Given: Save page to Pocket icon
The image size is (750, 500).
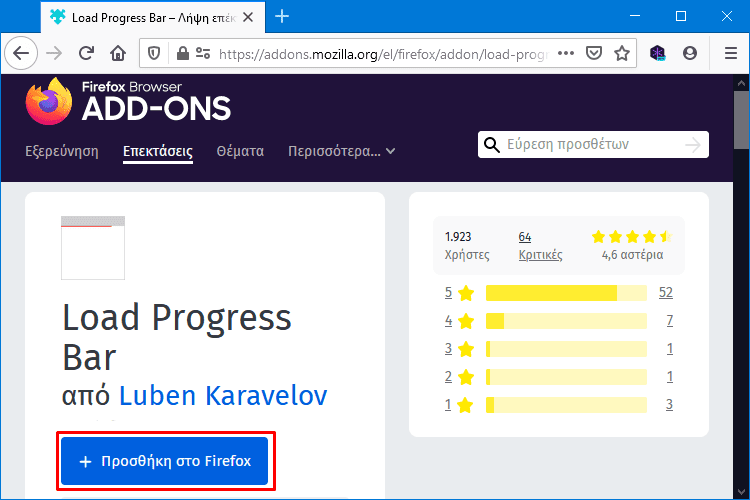Looking at the screenshot, I should click(594, 53).
